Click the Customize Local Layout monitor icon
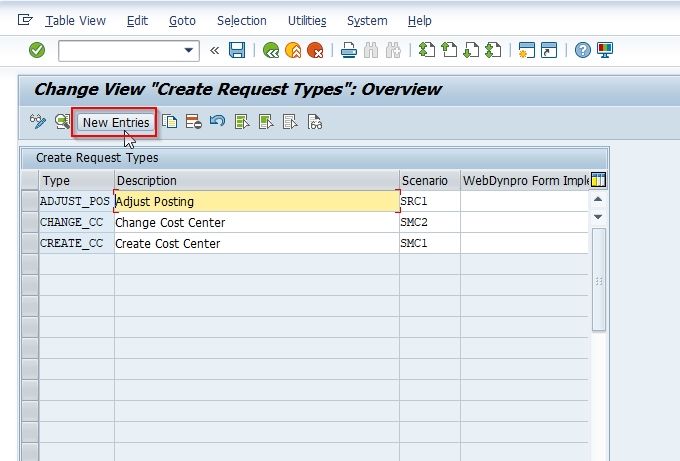This screenshot has height=461, width=680. pyautogui.click(x=605, y=50)
